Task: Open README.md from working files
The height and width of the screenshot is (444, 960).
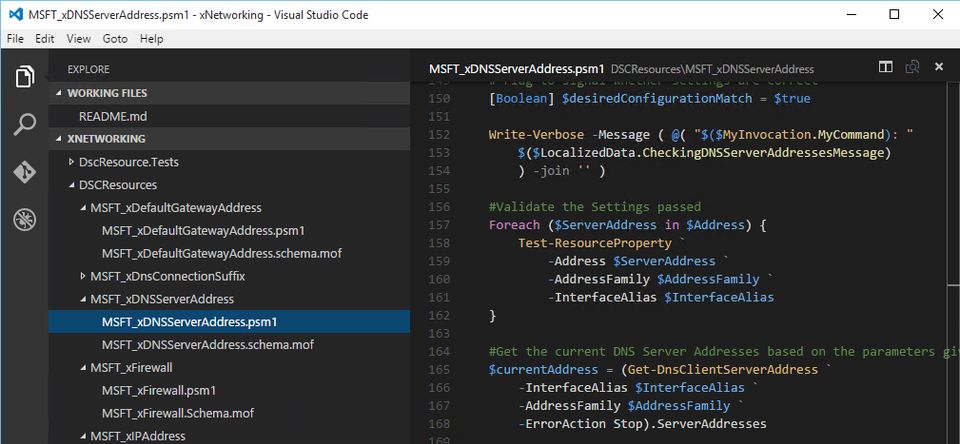Action: click(x=112, y=116)
